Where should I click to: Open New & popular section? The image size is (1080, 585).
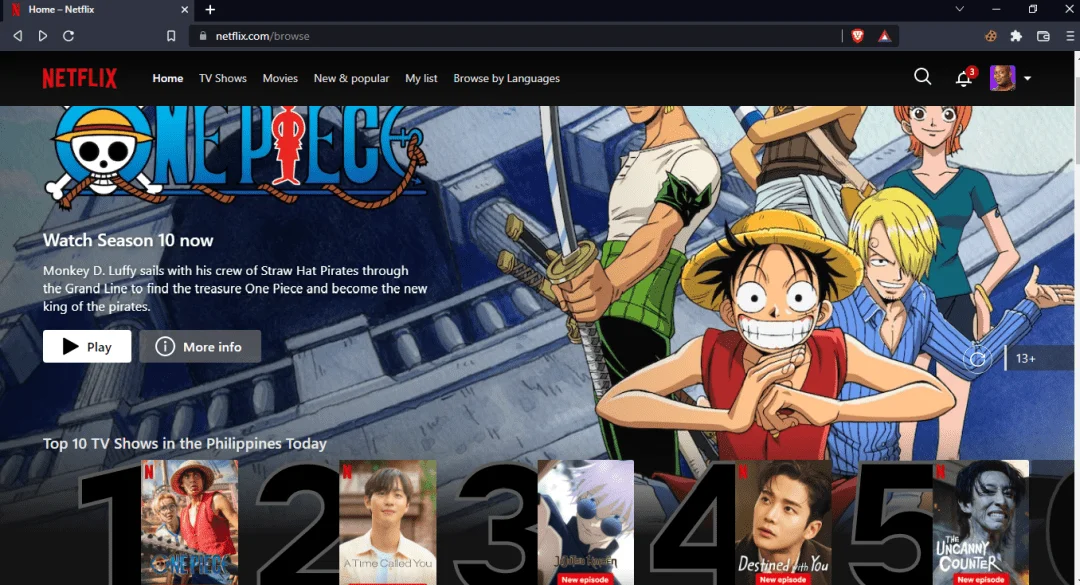pyautogui.click(x=351, y=79)
